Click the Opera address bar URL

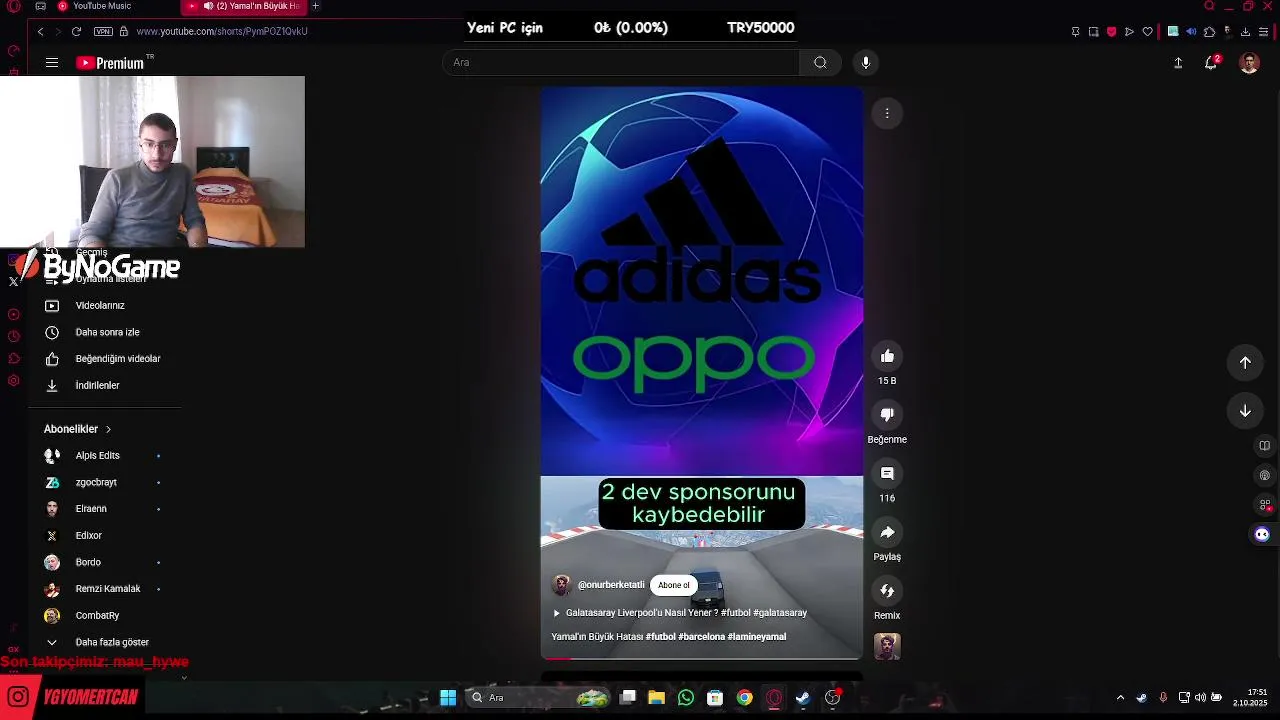[222, 31]
